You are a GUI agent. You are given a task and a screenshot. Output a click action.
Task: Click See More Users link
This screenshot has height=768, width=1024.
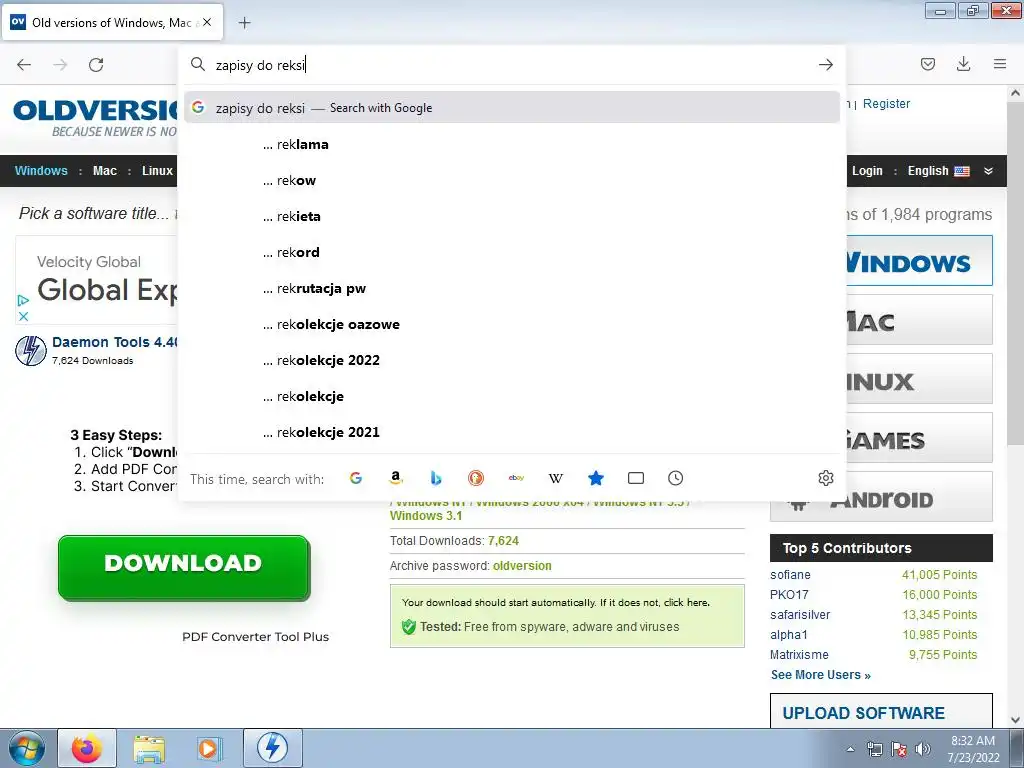click(821, 675)
